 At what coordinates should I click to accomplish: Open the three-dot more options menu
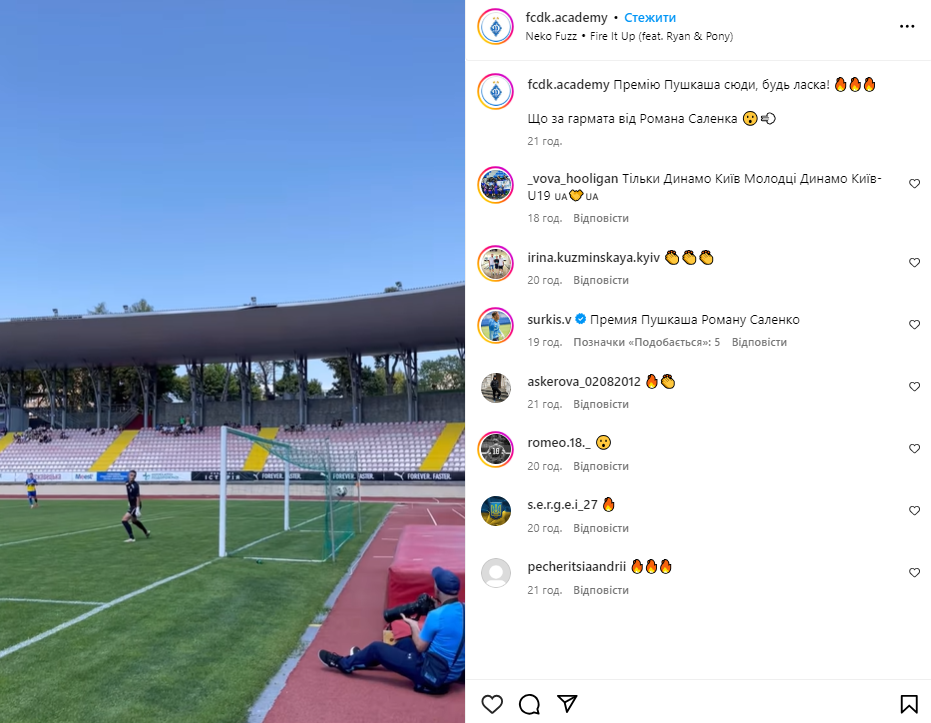[x=907, y=26]
